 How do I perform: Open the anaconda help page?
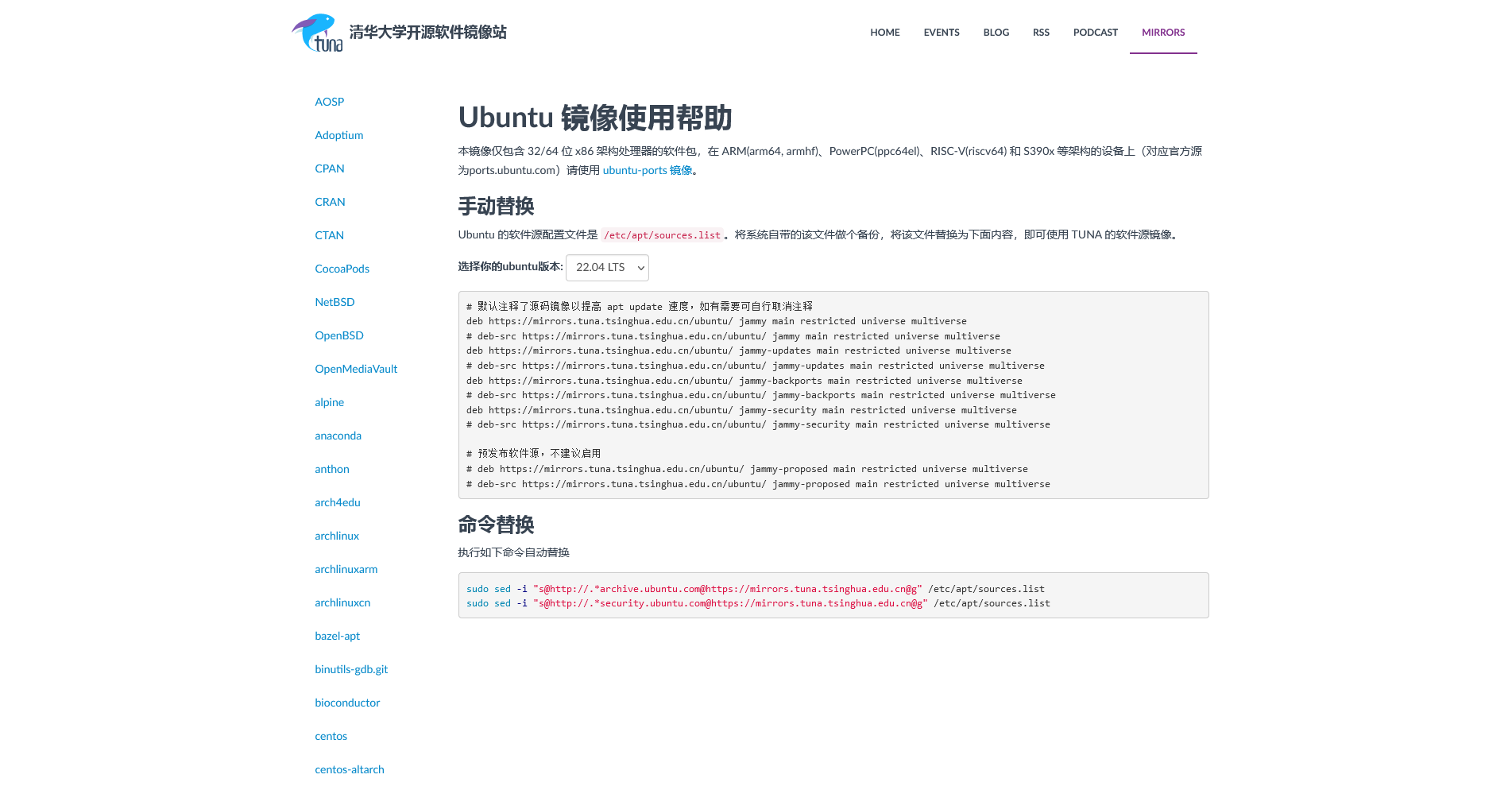[x=338, y=436]
